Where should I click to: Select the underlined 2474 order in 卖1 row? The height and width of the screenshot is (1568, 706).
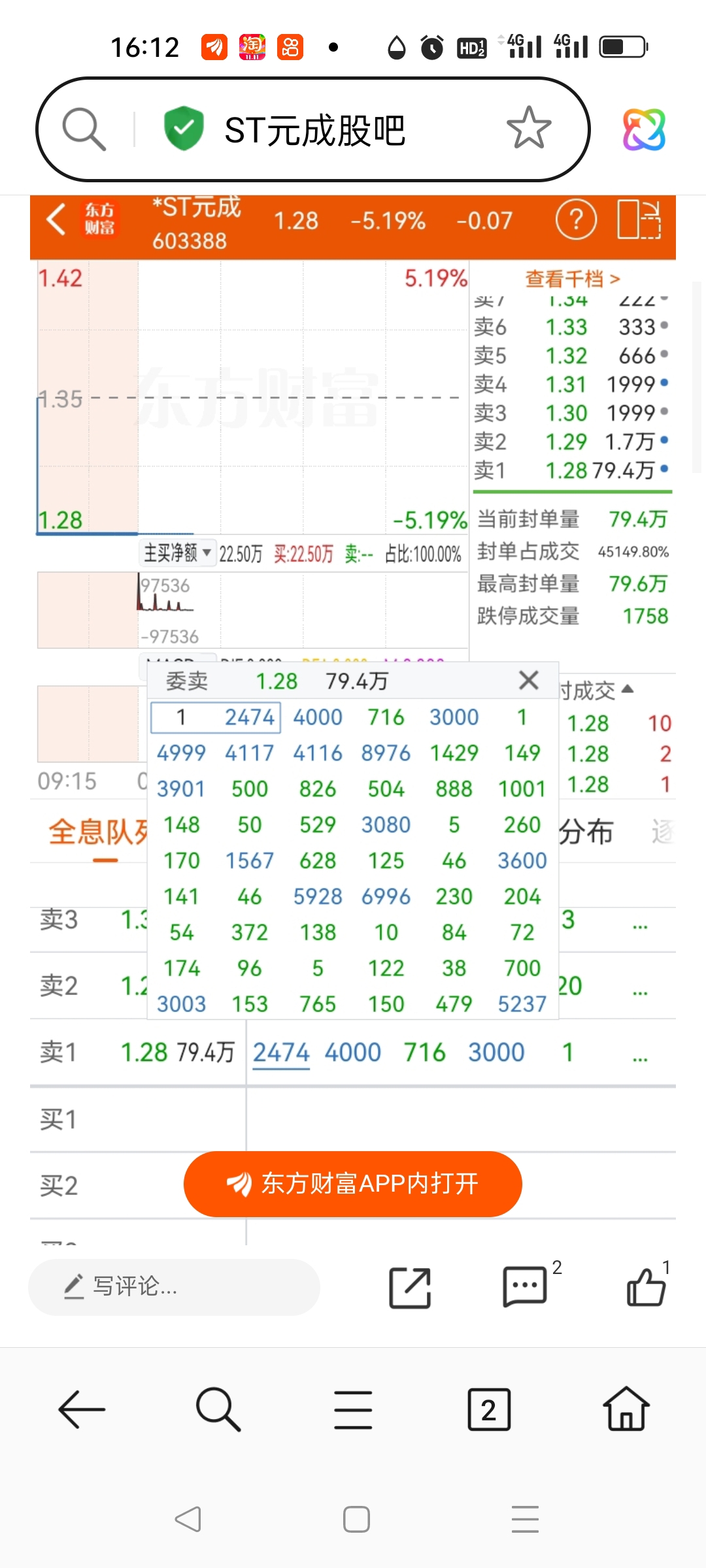tap(281, 1053)
